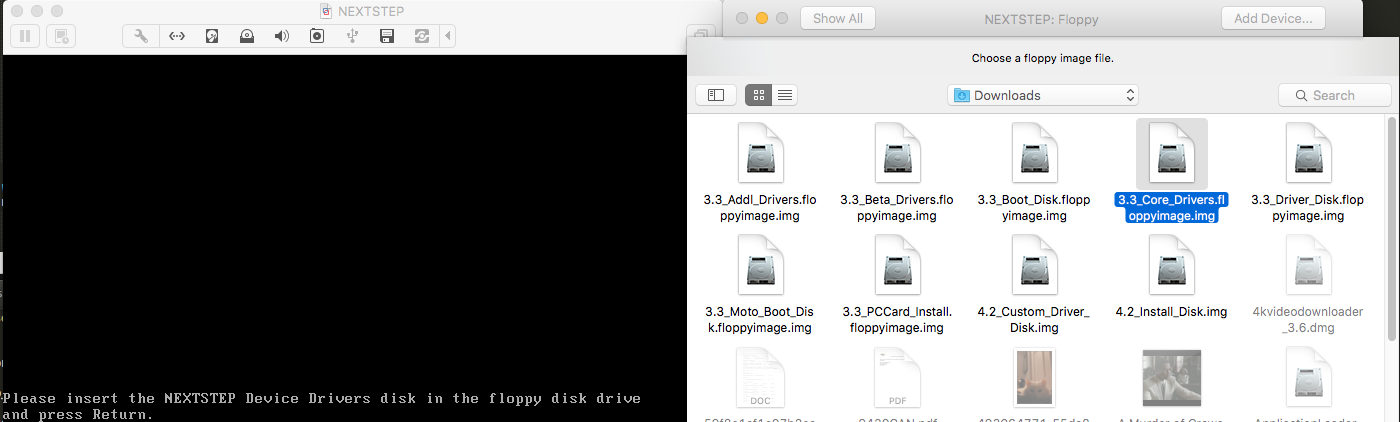Click the bottom-right disk image file icon

coord(1309,377)
